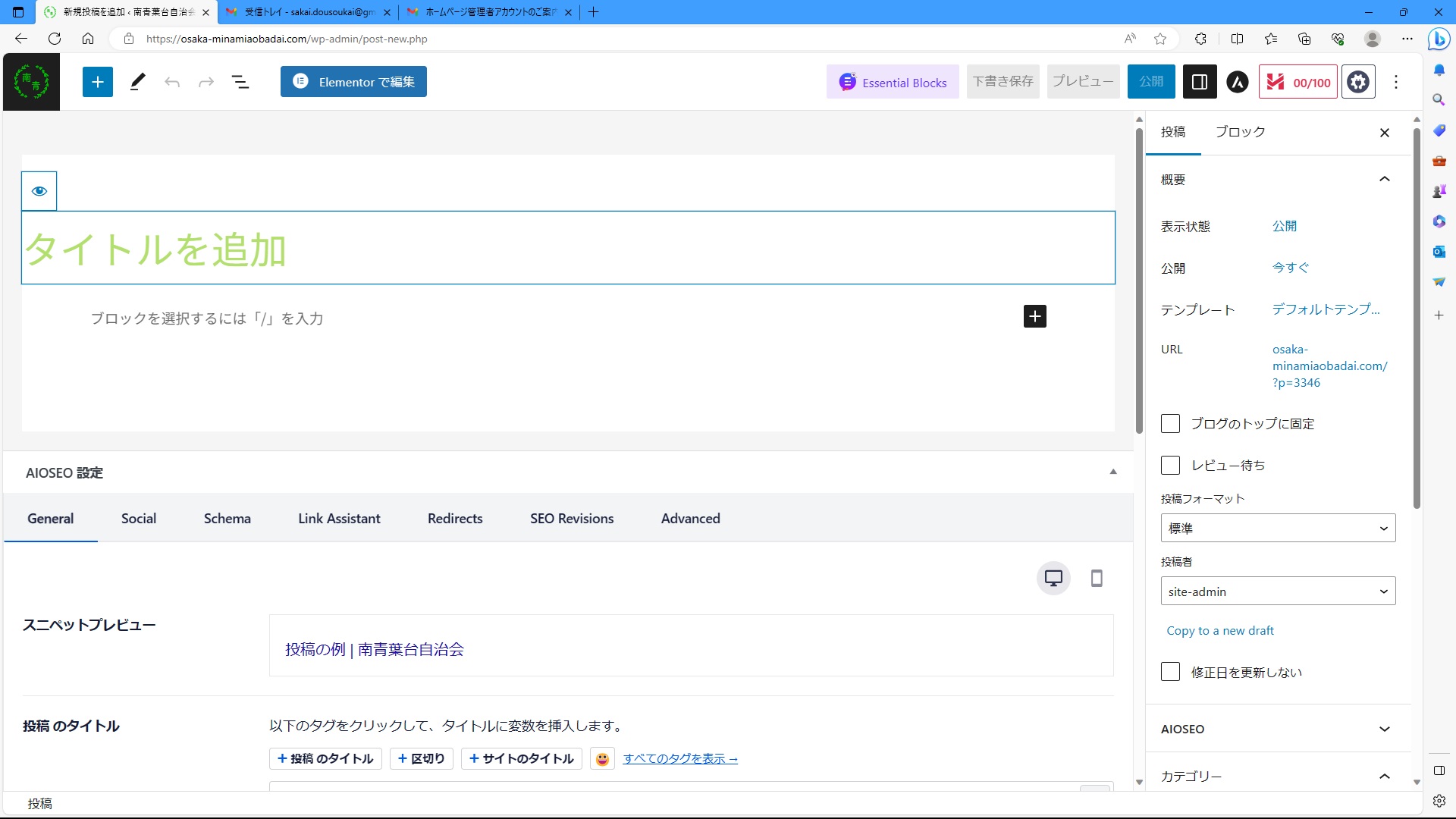Screen dimensions: 1456x819
Task: Enable the レビュー待ち checkbox
Action: (x=1170, y=466)
